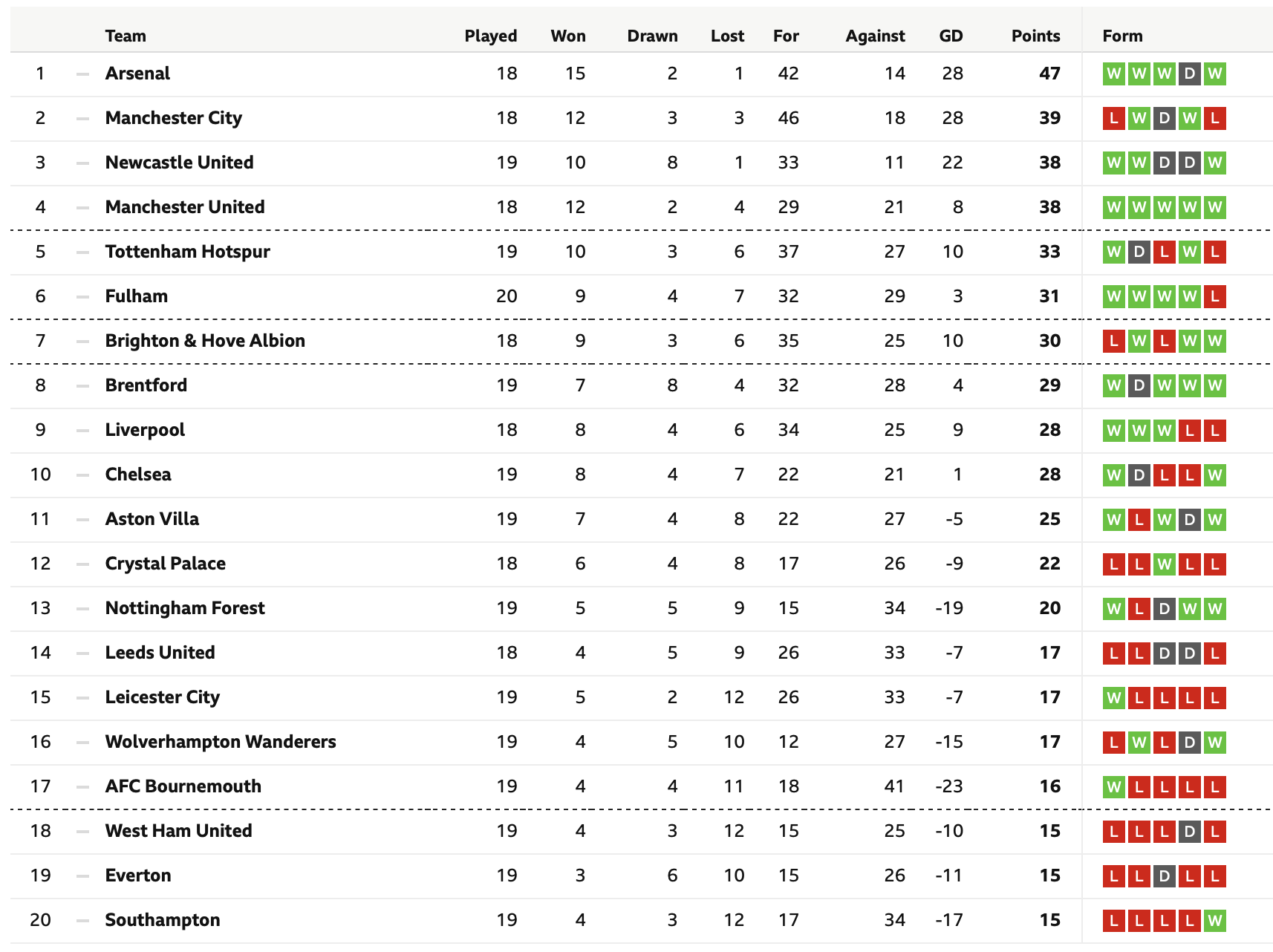Screen dimensions: 1273x952
Task: Click Nottingham Forest's grey D form badge
Action: click(1164, 608)
